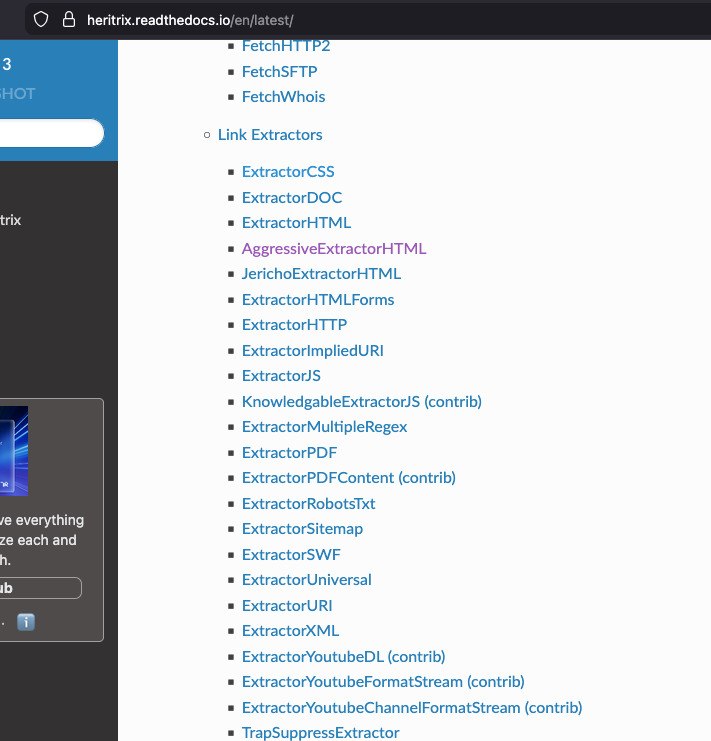Viewport: 711px width, 741px height.
Task: Navigate to ExtractorMultipleRegex
Action: pos(324,427)
